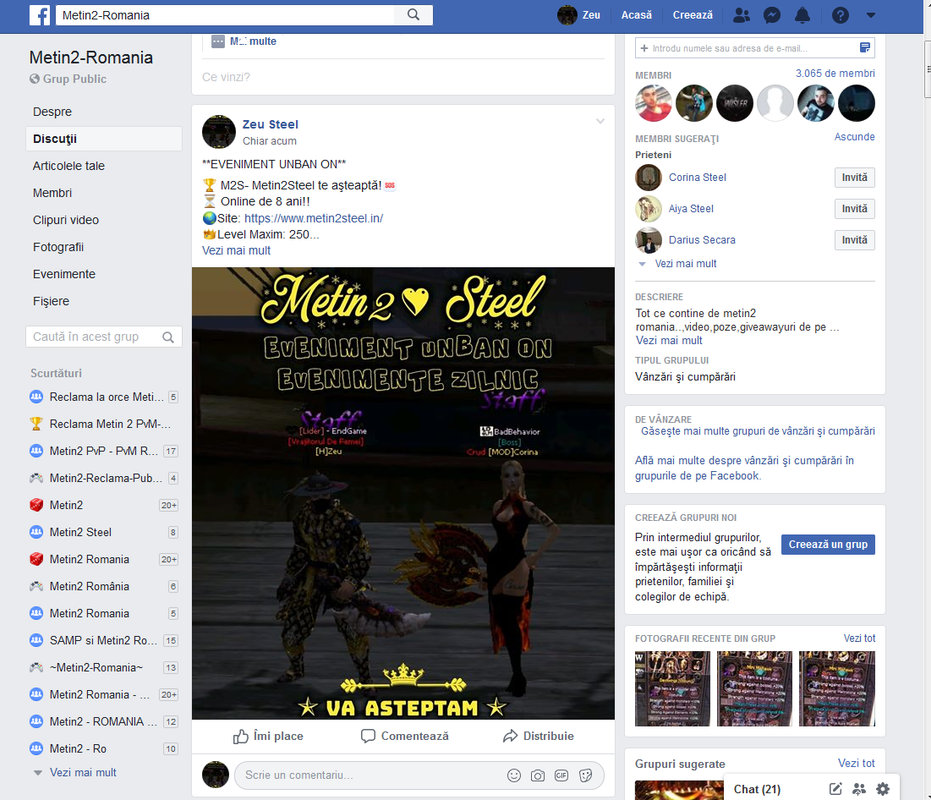Select Discuții in group sidebar
Image resolution: width=931 pixels, height=800 pixels.
pyautogui.click(x=104, y=138)
